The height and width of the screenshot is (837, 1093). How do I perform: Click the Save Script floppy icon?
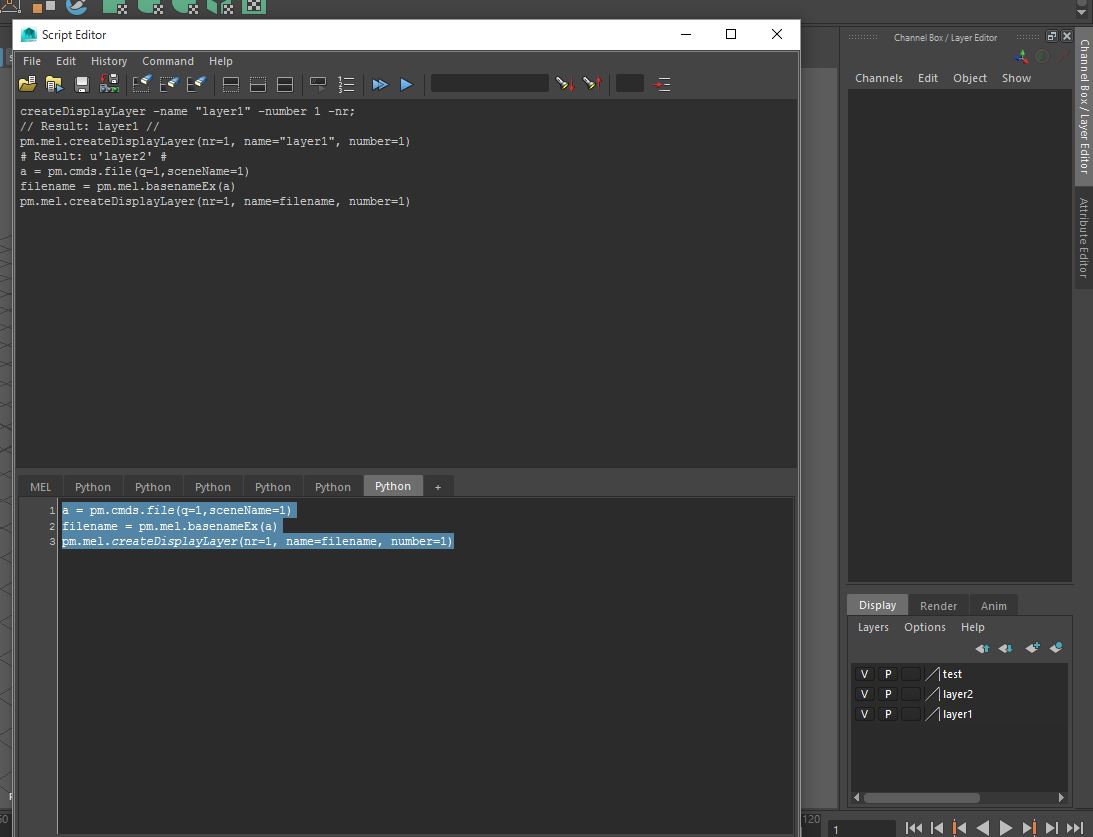[82, 84]
